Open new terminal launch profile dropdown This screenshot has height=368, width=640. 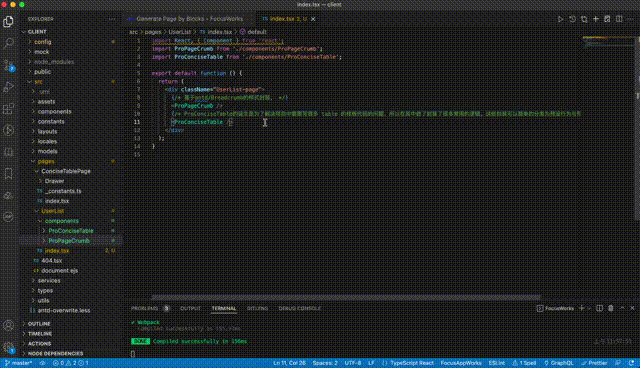pyautogui.click(x=589, y=308)
